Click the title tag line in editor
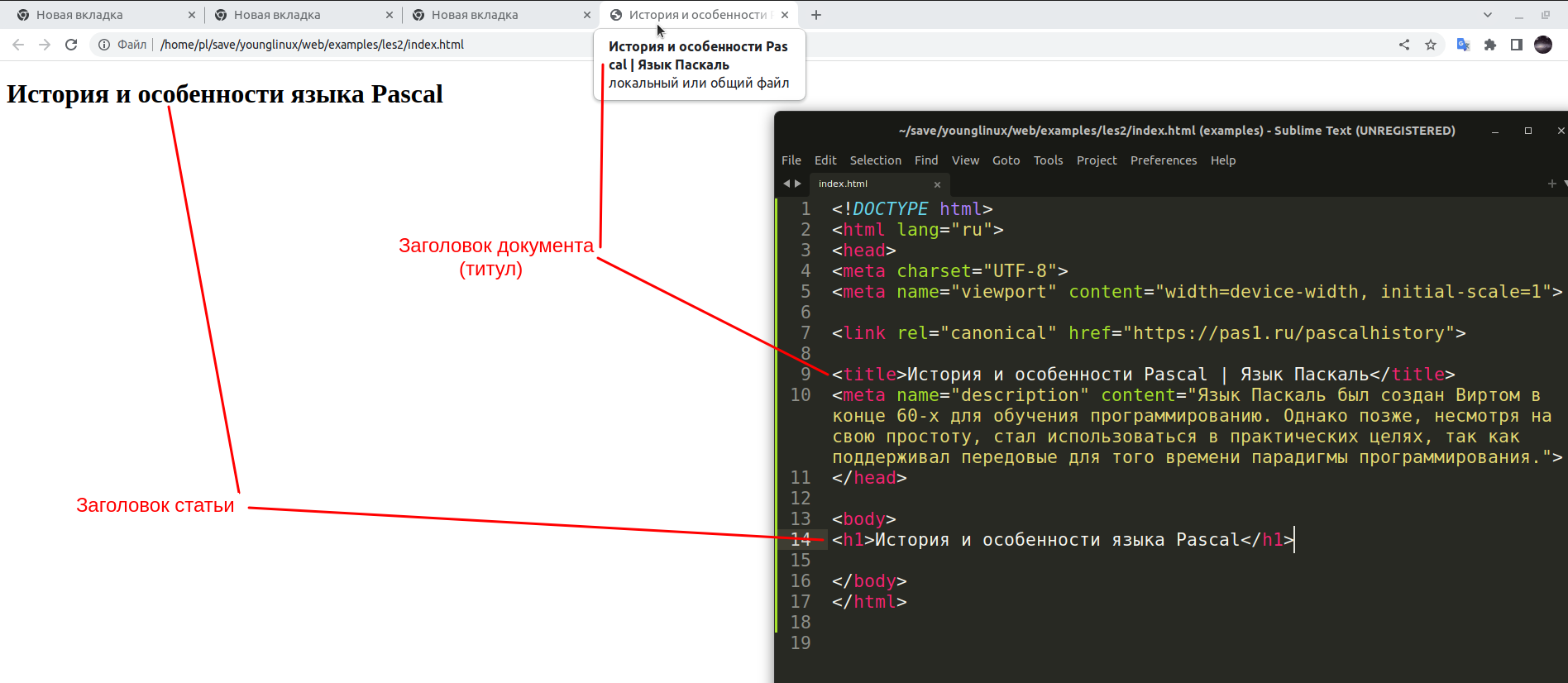The height and width of the screenshot is (683, 1568). pos(1144,375)
